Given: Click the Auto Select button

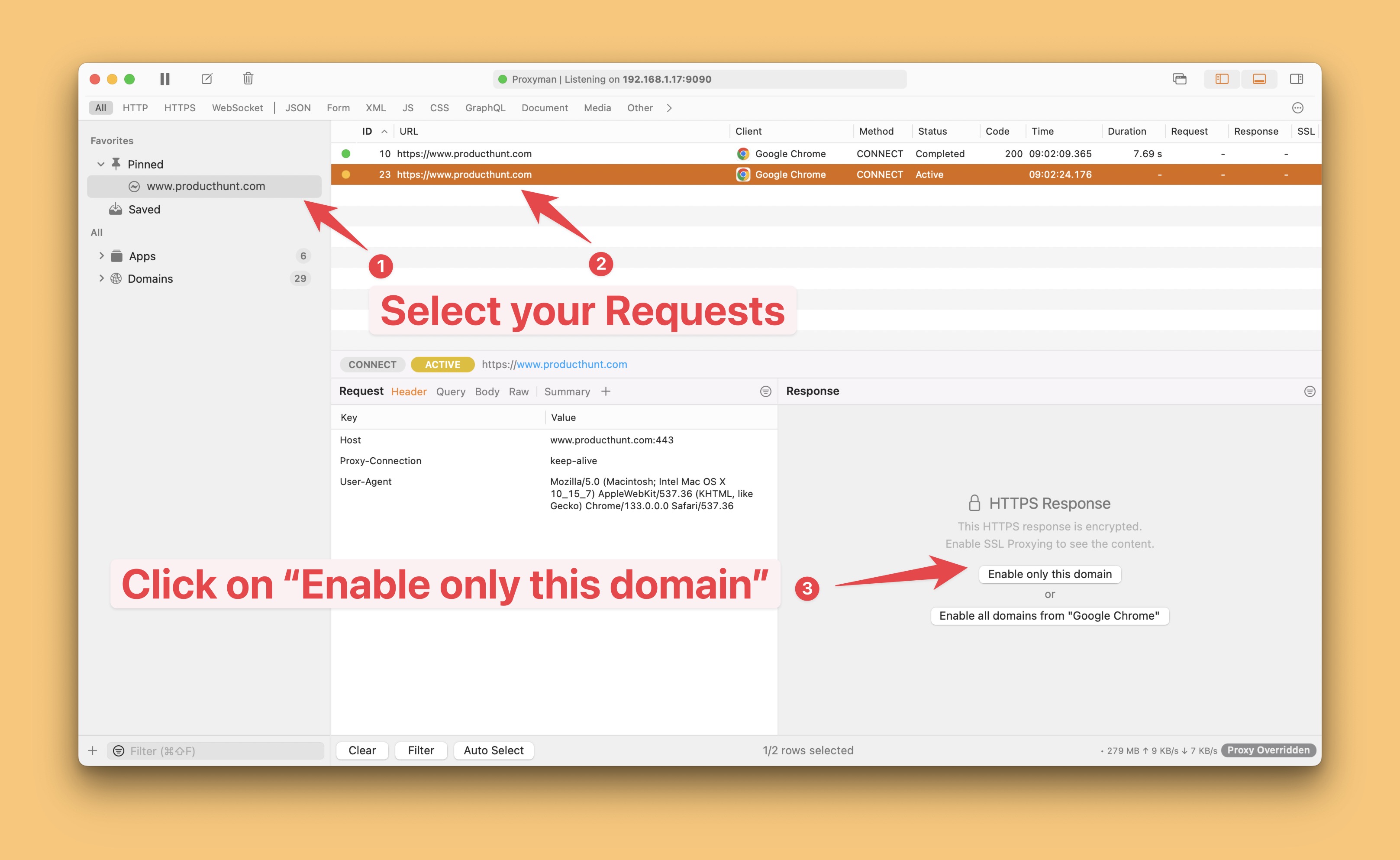Looking at the screenshot, I should click(494, 750).
